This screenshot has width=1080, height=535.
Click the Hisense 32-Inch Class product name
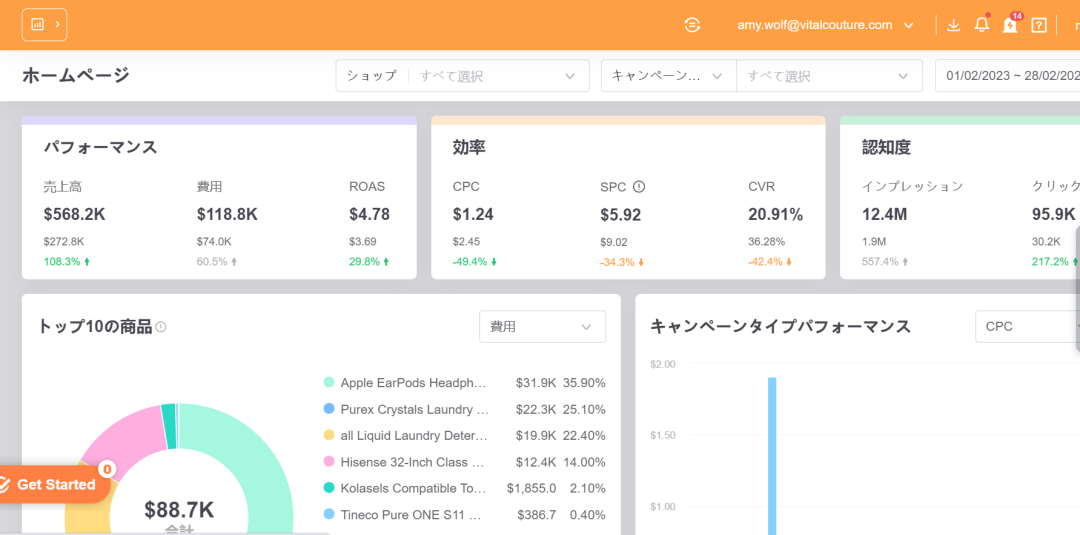click(413, 461)
